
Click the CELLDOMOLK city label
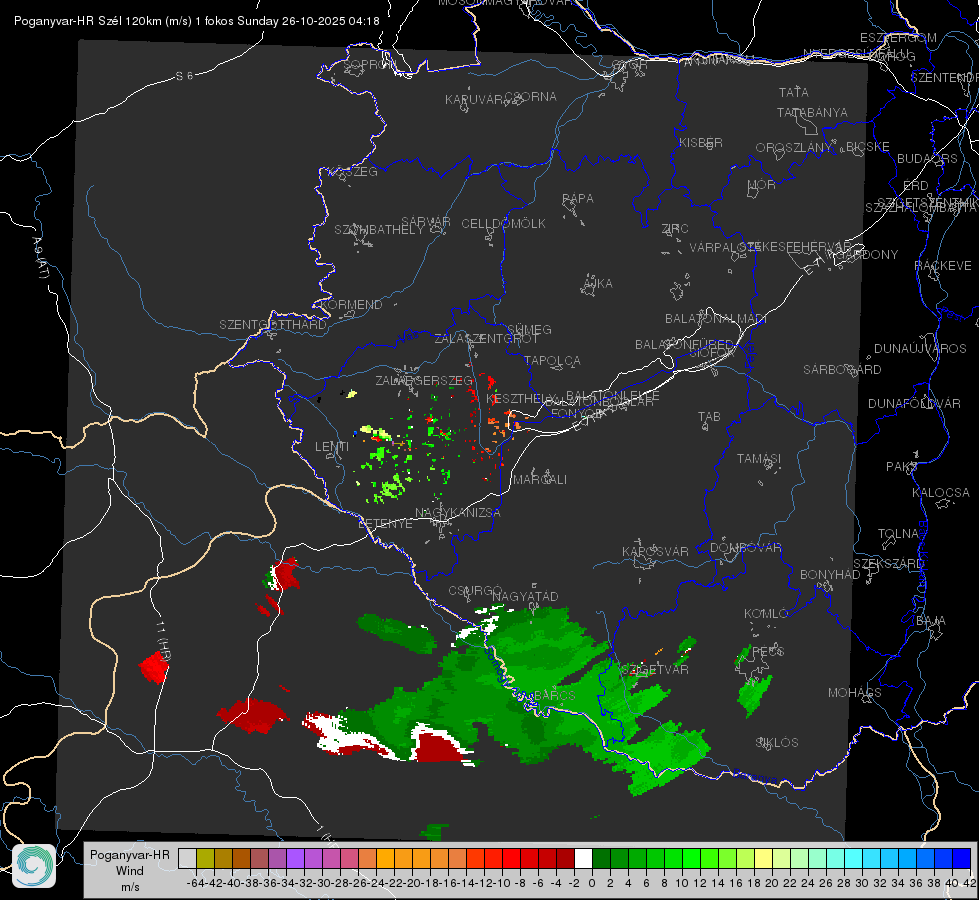click(504, 224)
